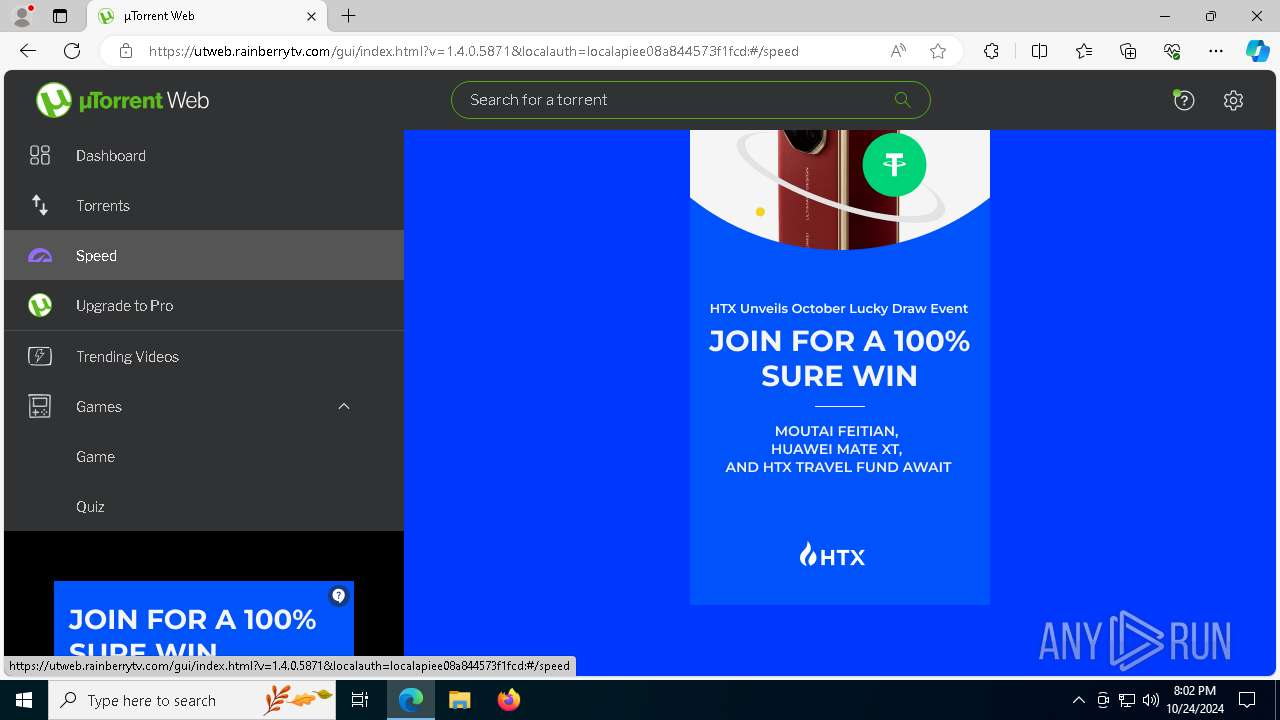Open the µTorrent settings gear
This screenshot has width=1280, height=720.
click(1233, 100)
